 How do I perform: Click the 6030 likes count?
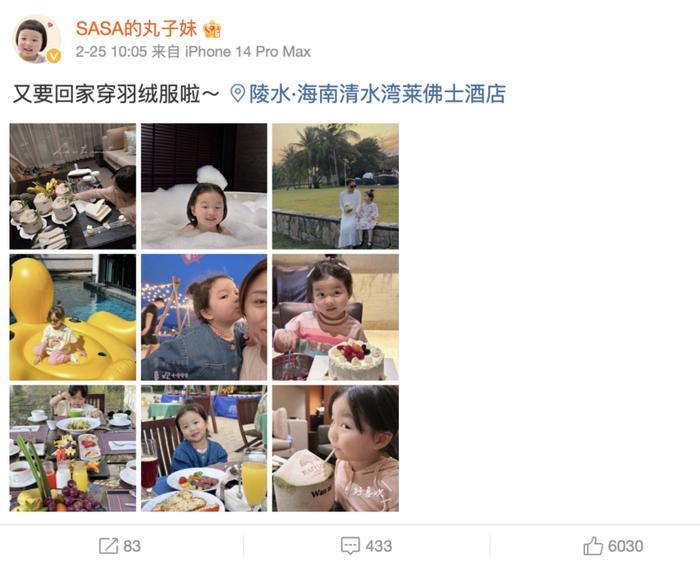coord(625,546)
